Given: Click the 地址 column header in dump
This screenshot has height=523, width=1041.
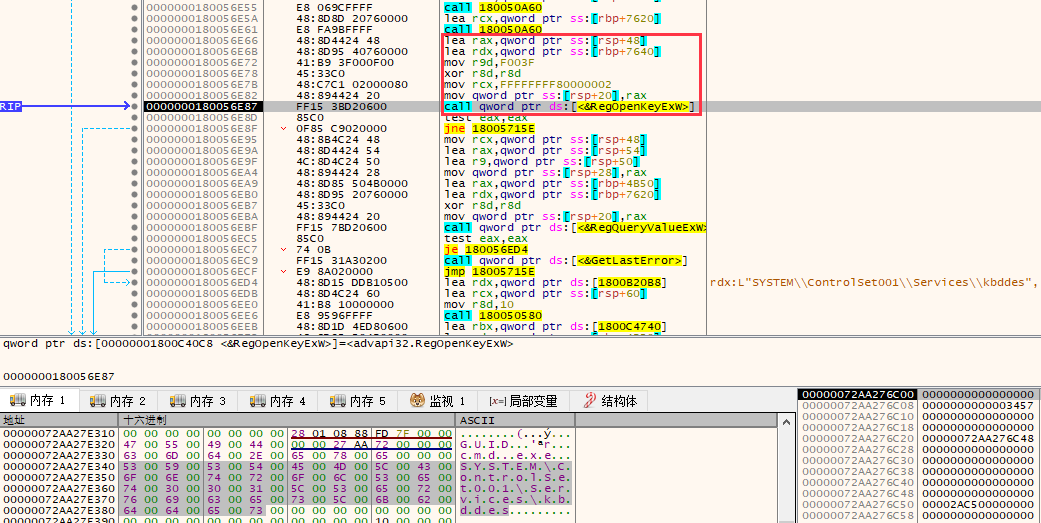Looking at the screenshot, I should [x=58, y=420].
